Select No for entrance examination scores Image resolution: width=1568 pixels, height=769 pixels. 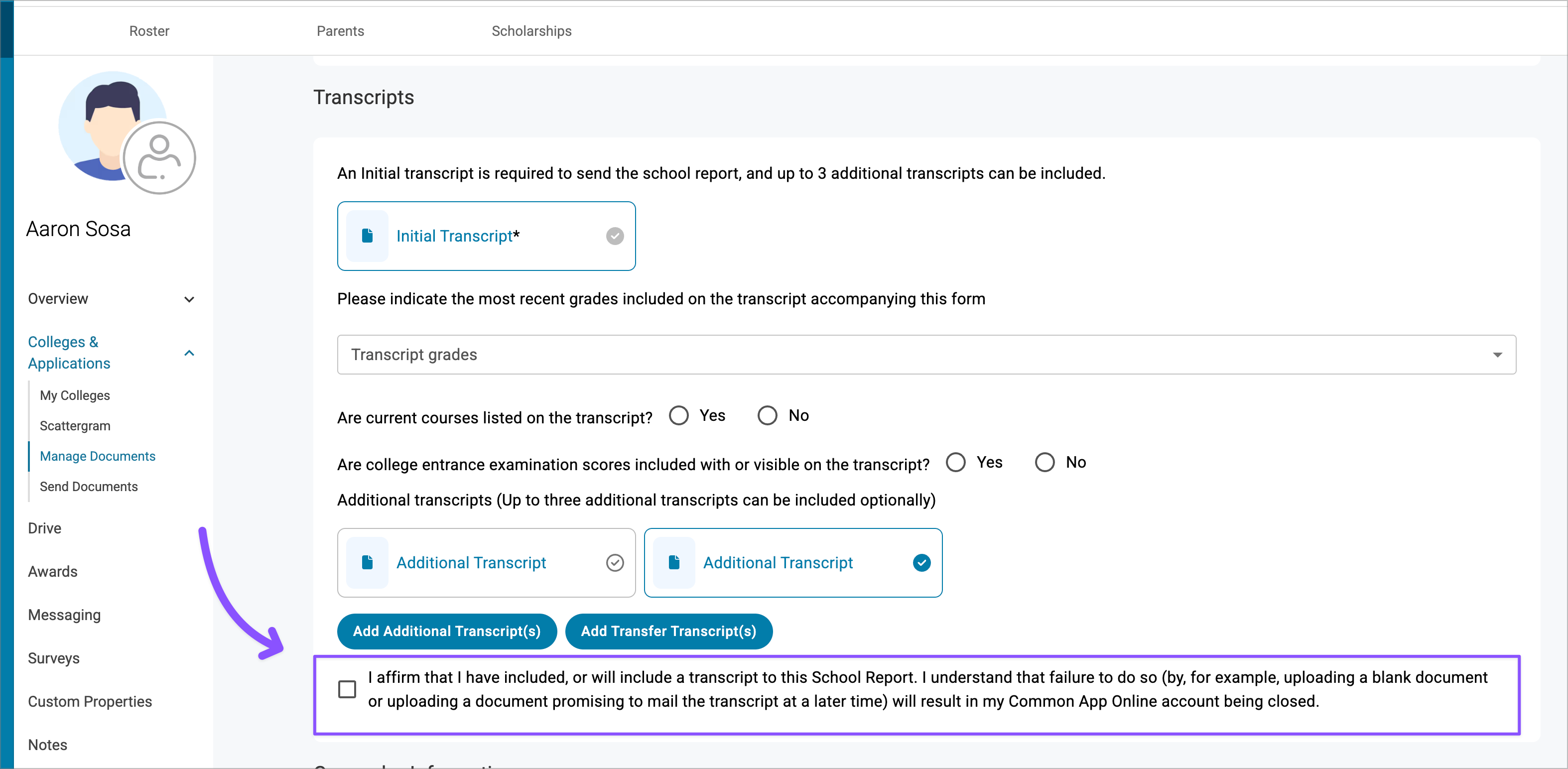[x=1045, y=462]
